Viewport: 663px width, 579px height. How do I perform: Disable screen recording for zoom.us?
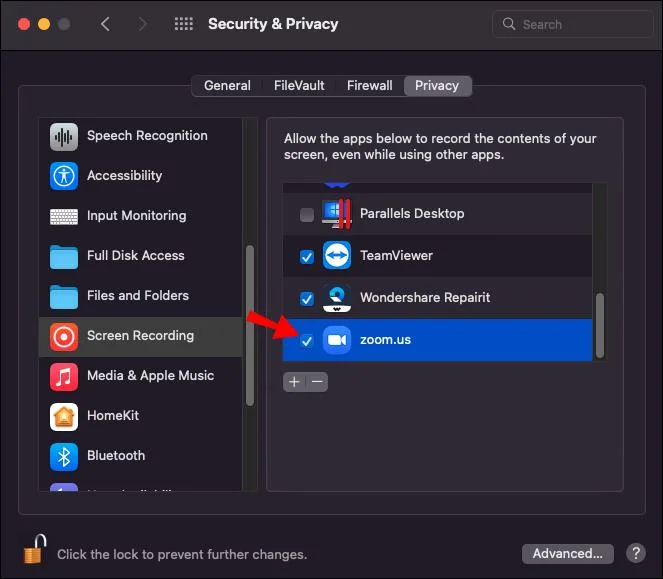[x=307, y=341]
